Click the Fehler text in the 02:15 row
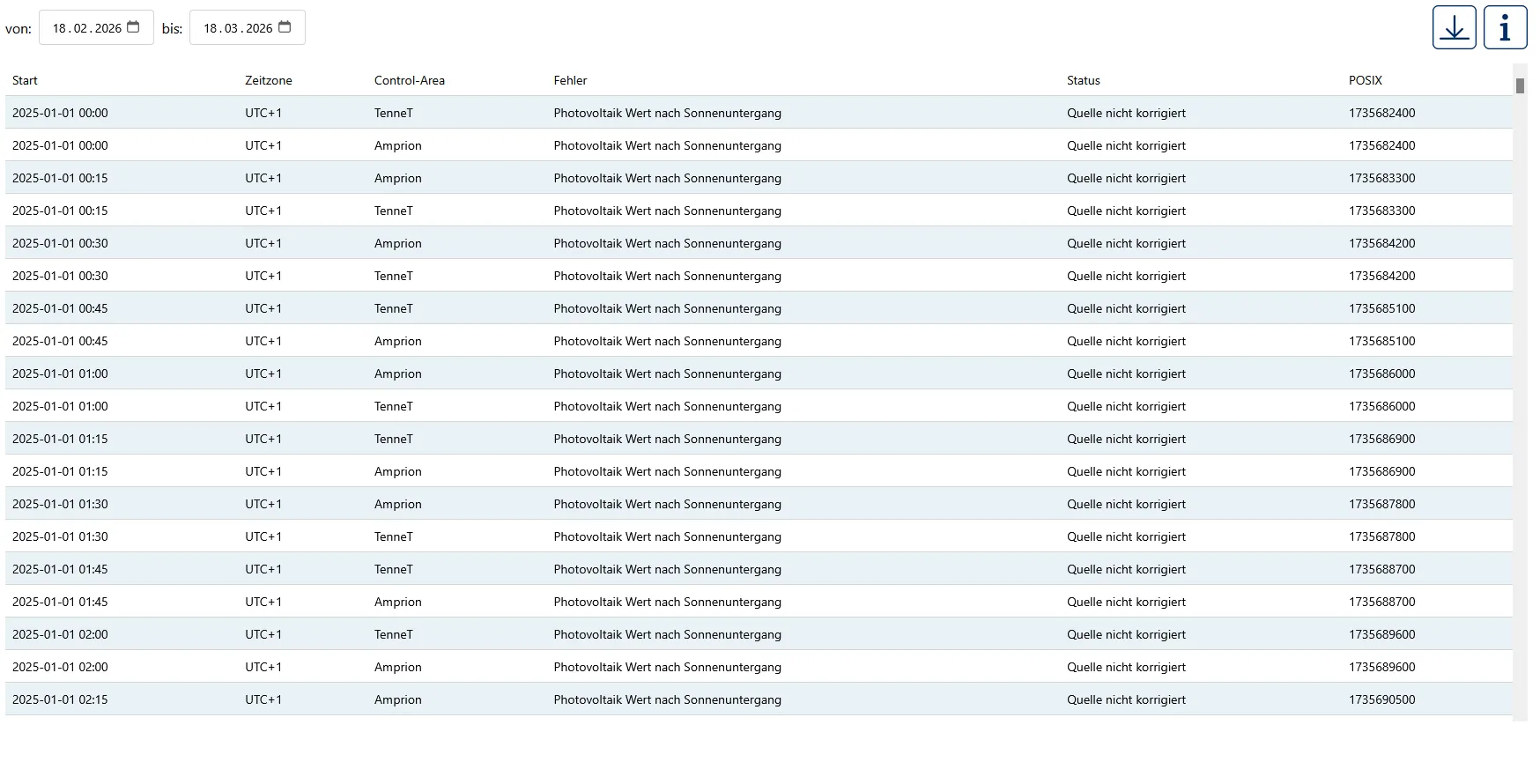Screen dimensions: 1540x784 click(x=668, y=699)
